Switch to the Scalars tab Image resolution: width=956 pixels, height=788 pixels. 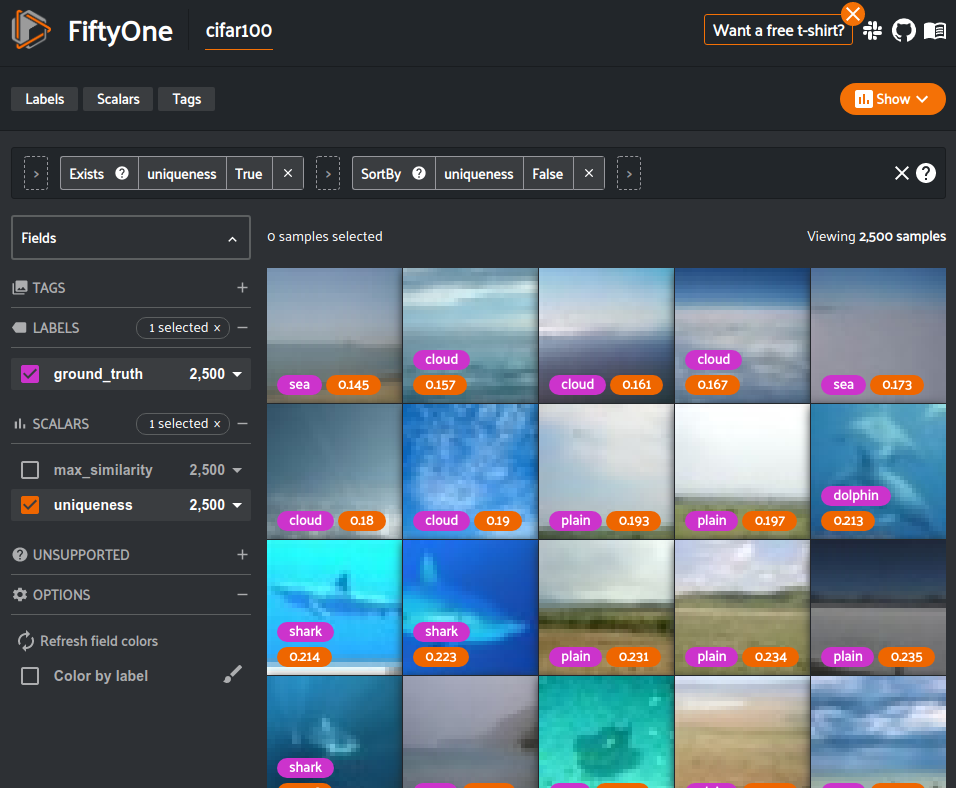118,99
